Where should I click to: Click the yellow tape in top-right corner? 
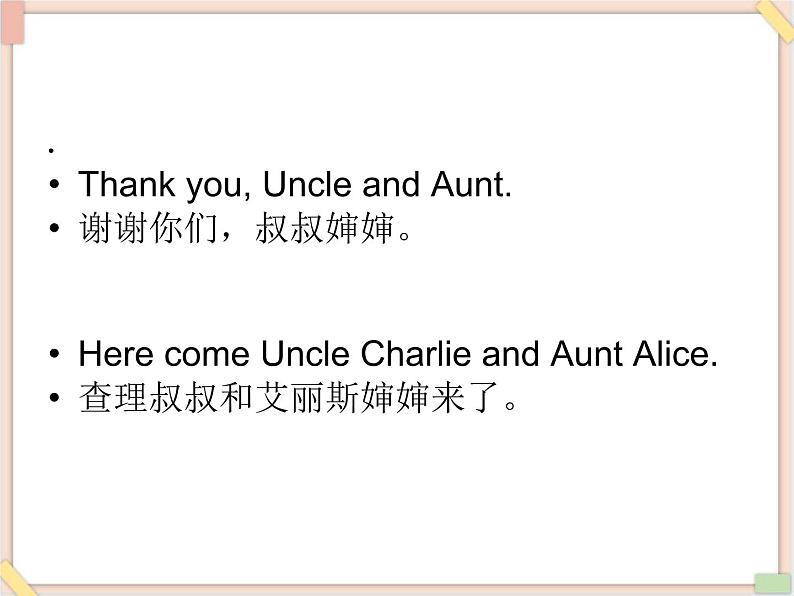774,19
